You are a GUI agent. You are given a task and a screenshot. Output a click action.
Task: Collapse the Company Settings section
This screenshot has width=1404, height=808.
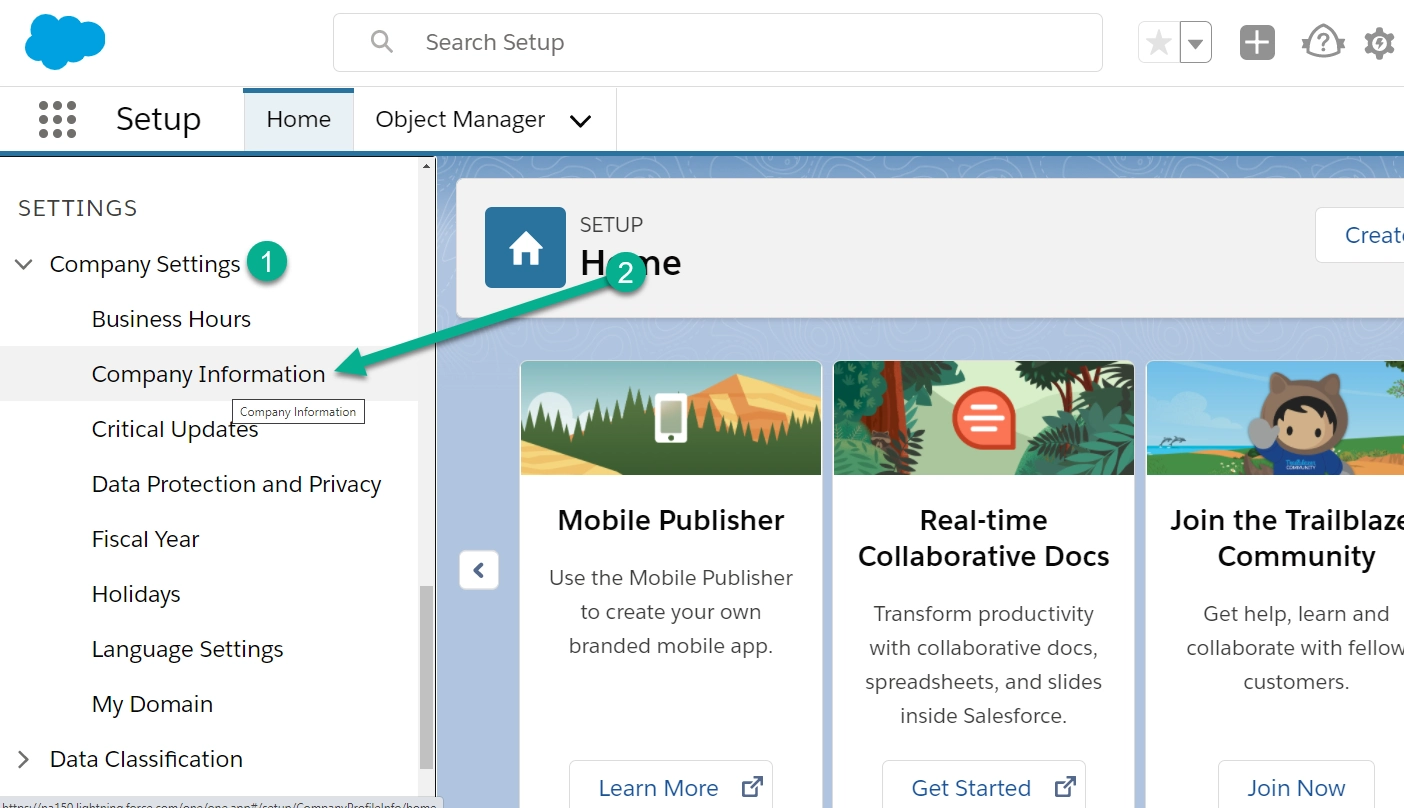(x=24, y=264)
